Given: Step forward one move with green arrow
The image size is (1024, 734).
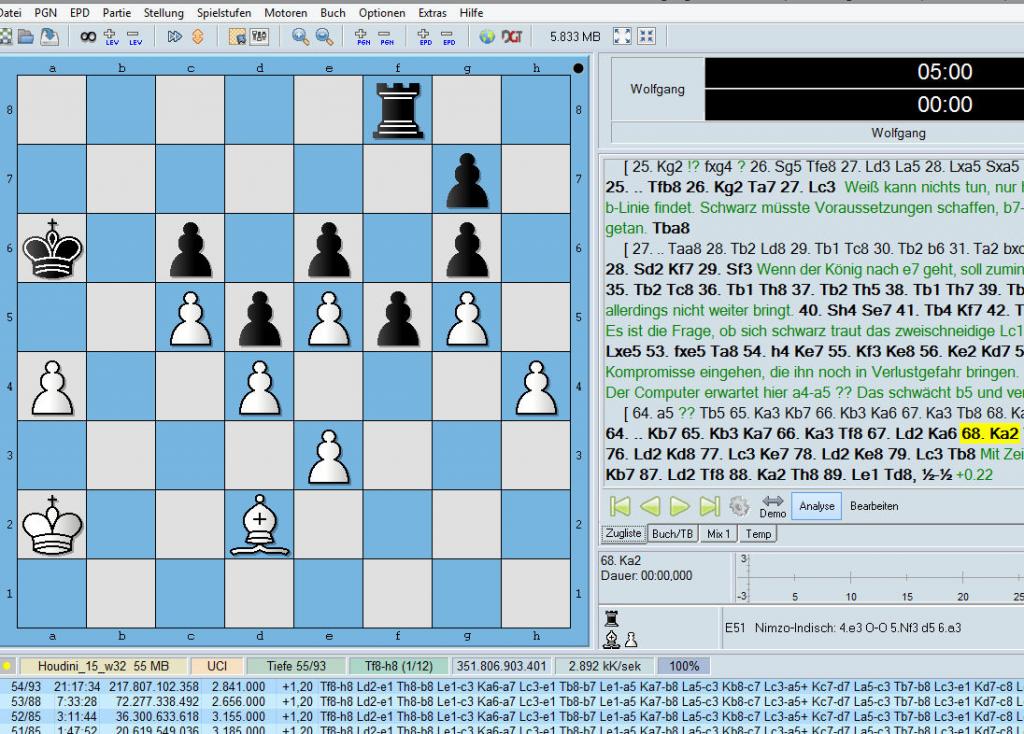Looking at the screenshot, I should point(680,506).
